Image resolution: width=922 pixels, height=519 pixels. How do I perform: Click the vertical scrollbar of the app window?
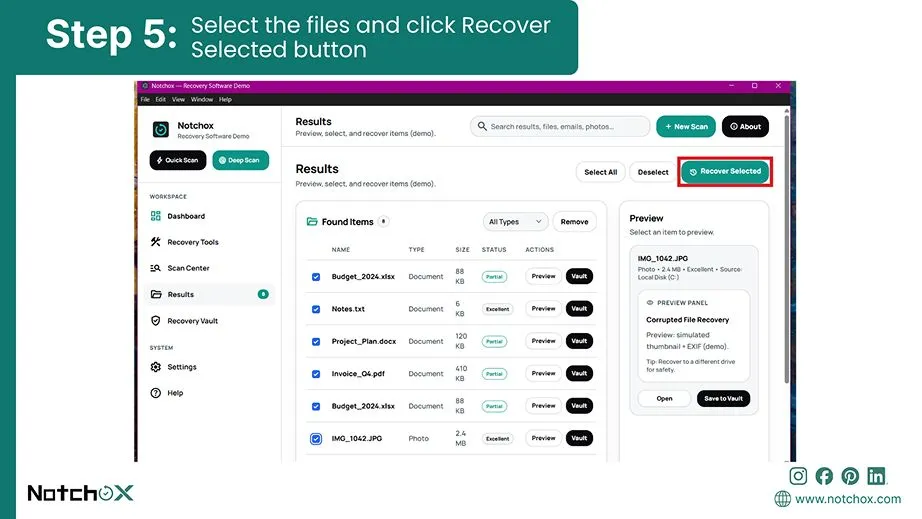(787, 247)
